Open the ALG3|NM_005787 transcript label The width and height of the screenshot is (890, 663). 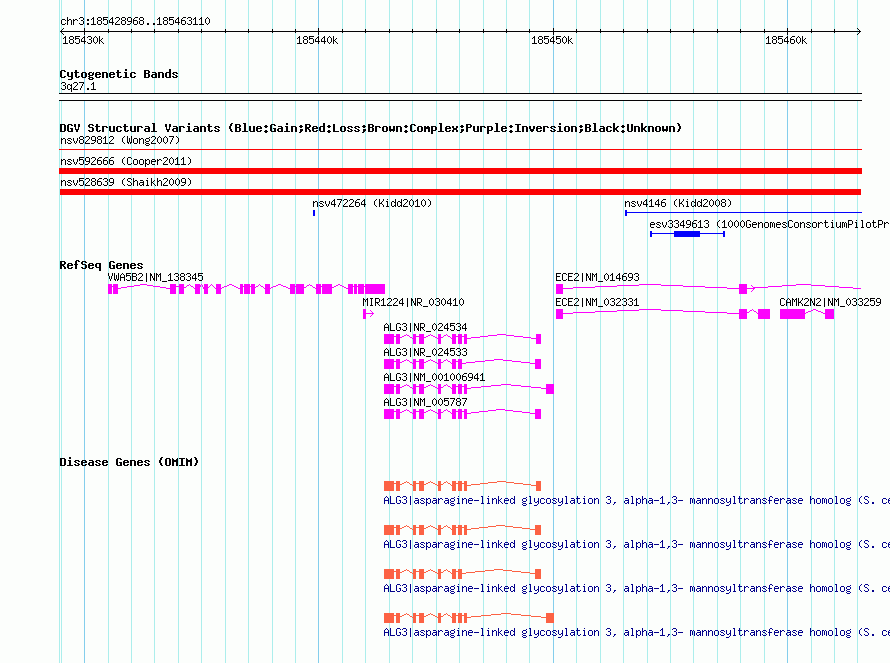pyautogui.click(x=425, y=402)
